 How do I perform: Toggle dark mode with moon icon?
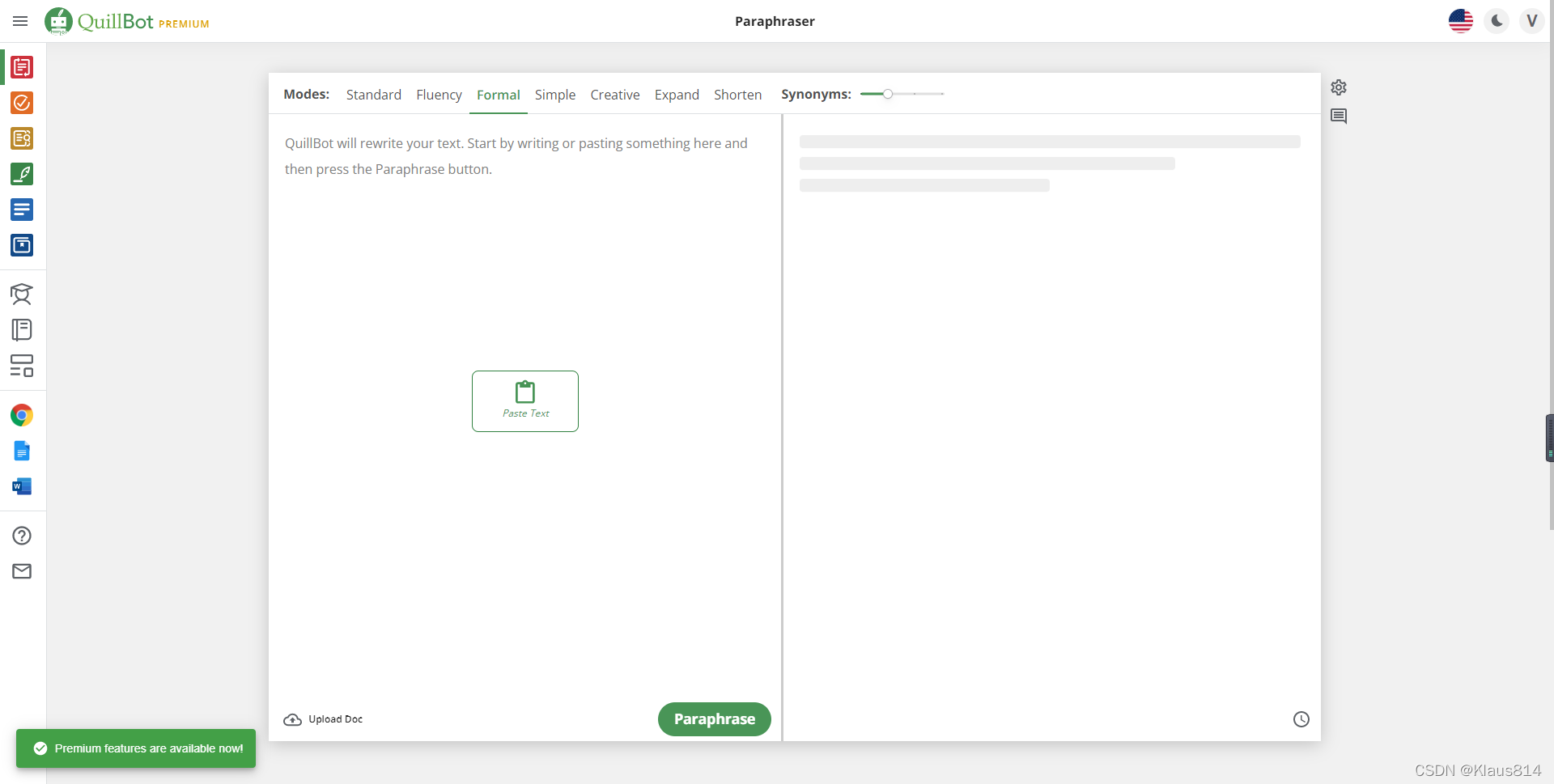pyautogui.click(x=1497, y=21)
